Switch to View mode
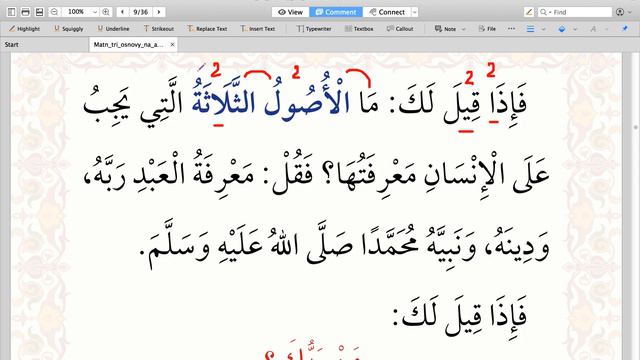Viewport: 640px width, 360px height. [291, 12]
